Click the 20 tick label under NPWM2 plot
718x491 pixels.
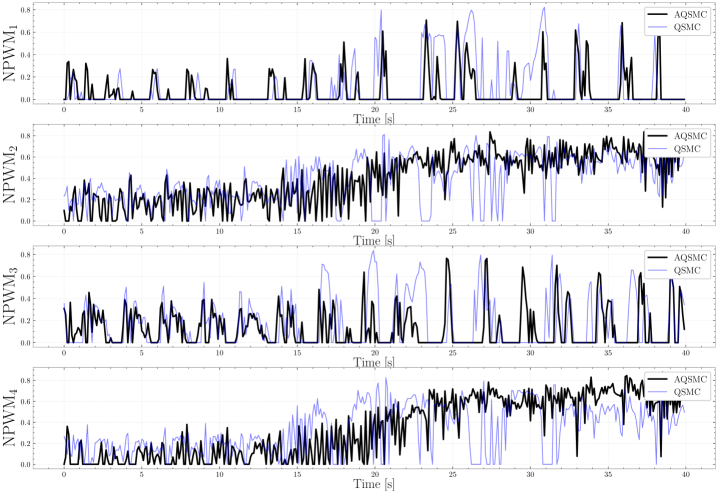pyautogui.click(x=375, y=231)
